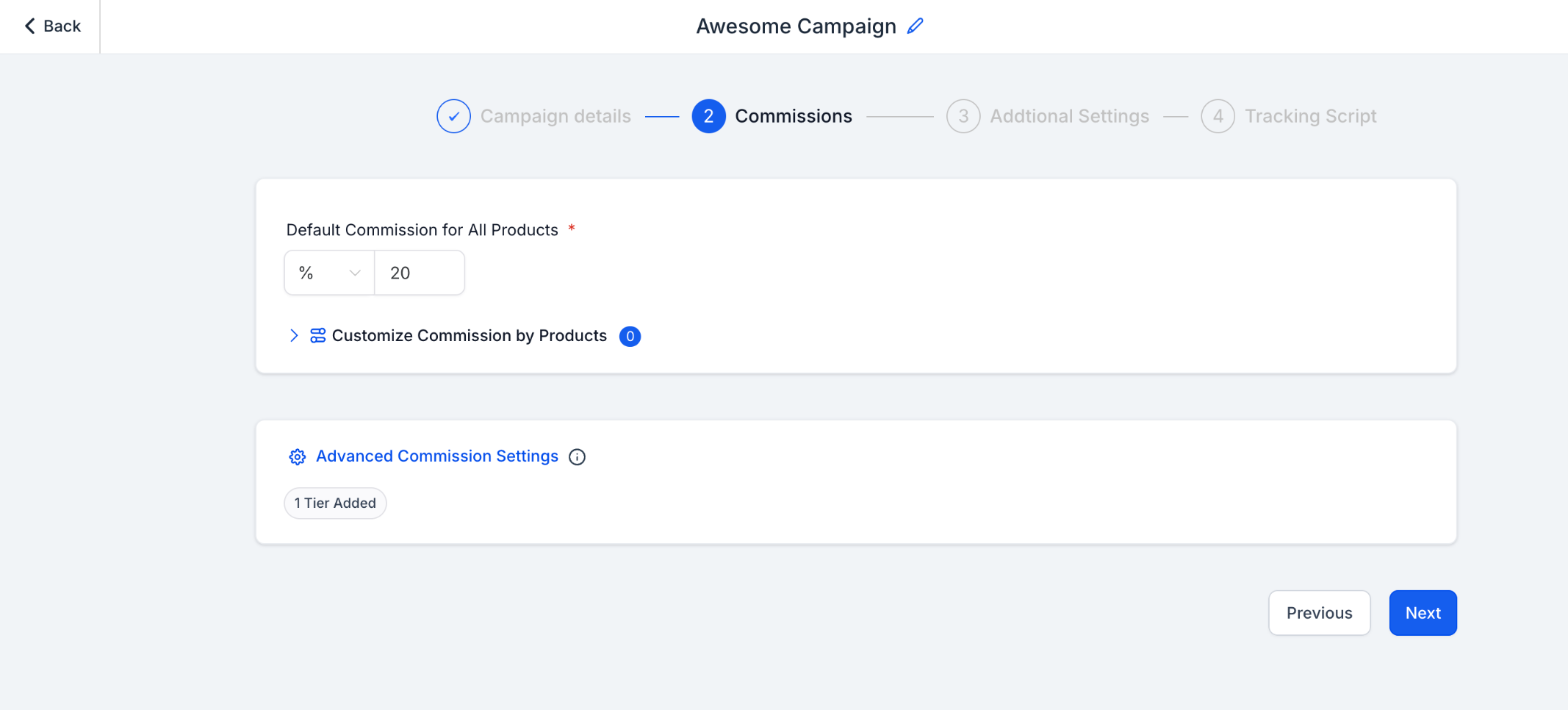The width and height of the screenshot is (1568, 710).
Task: Click the pencil icon to rename campaign
Action: (x=915, y=26)
